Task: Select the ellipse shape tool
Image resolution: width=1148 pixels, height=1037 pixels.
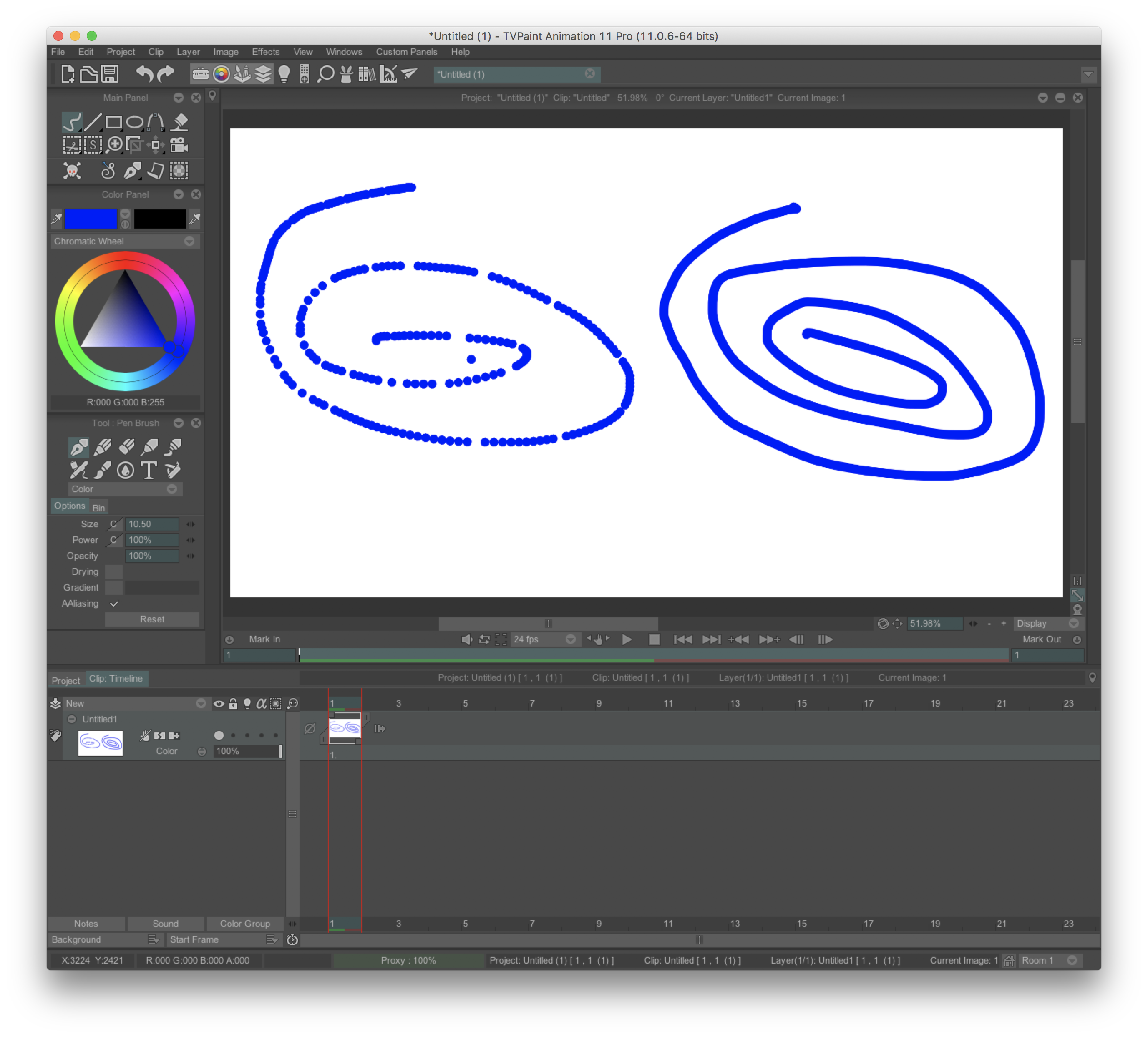Action: (x=134, y=123)
